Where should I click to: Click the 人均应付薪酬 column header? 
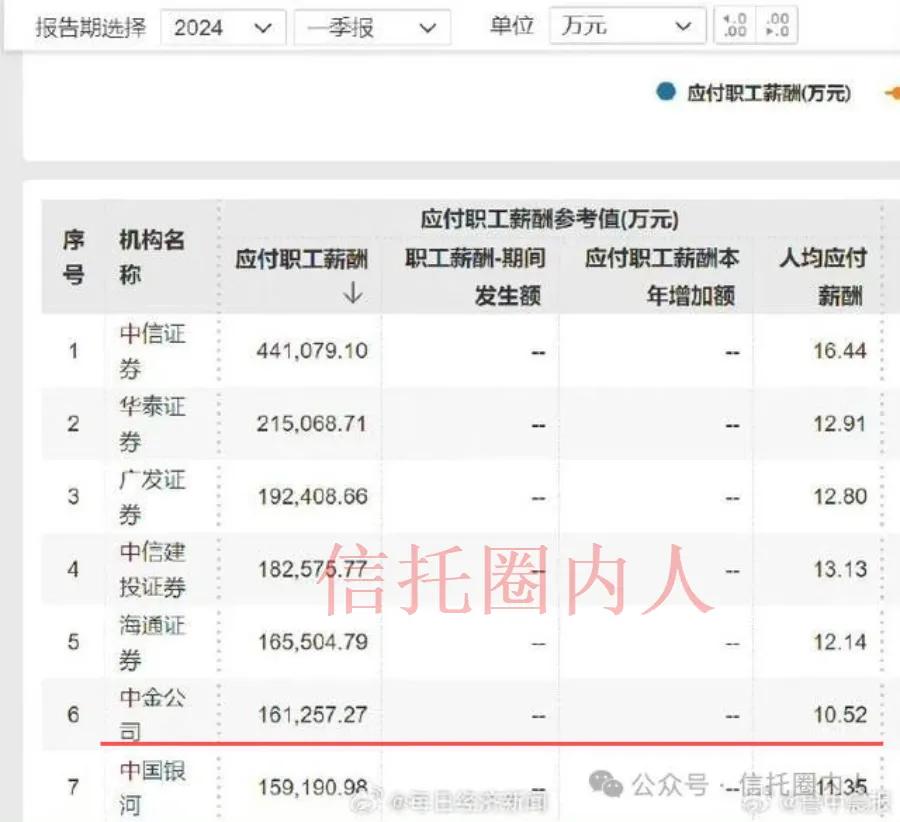click(823, 277)
